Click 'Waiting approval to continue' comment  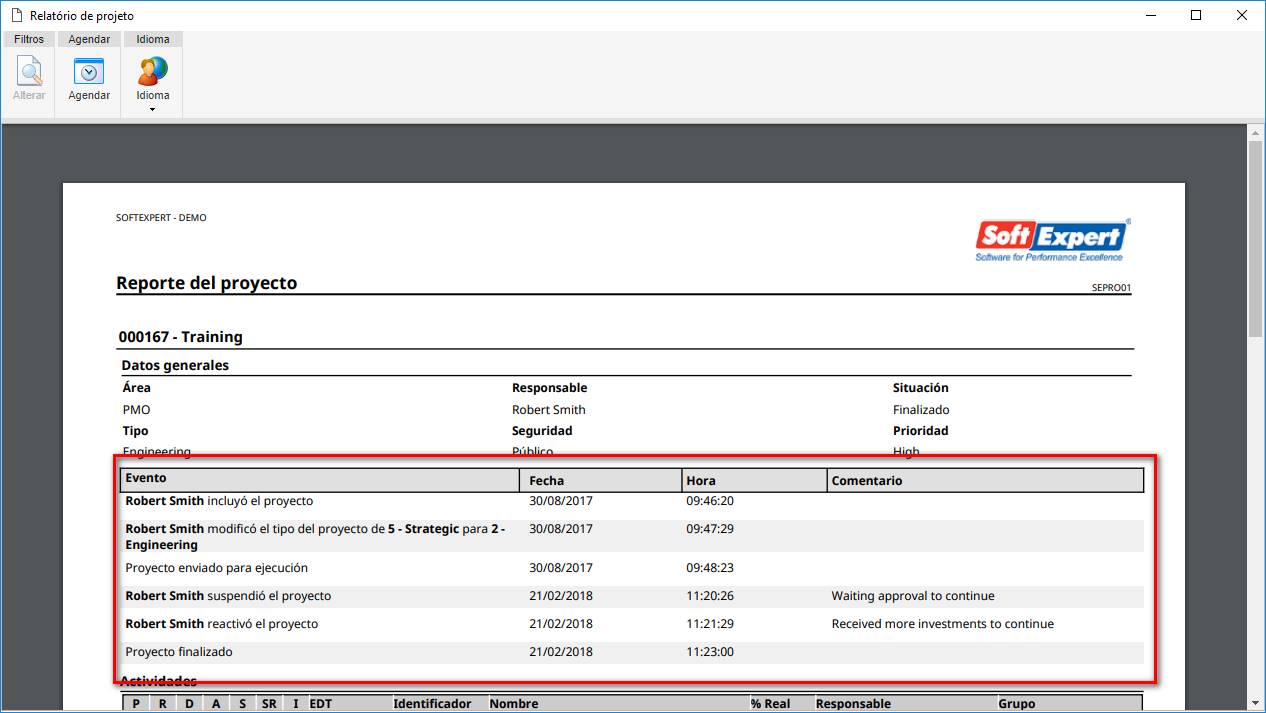913,596
